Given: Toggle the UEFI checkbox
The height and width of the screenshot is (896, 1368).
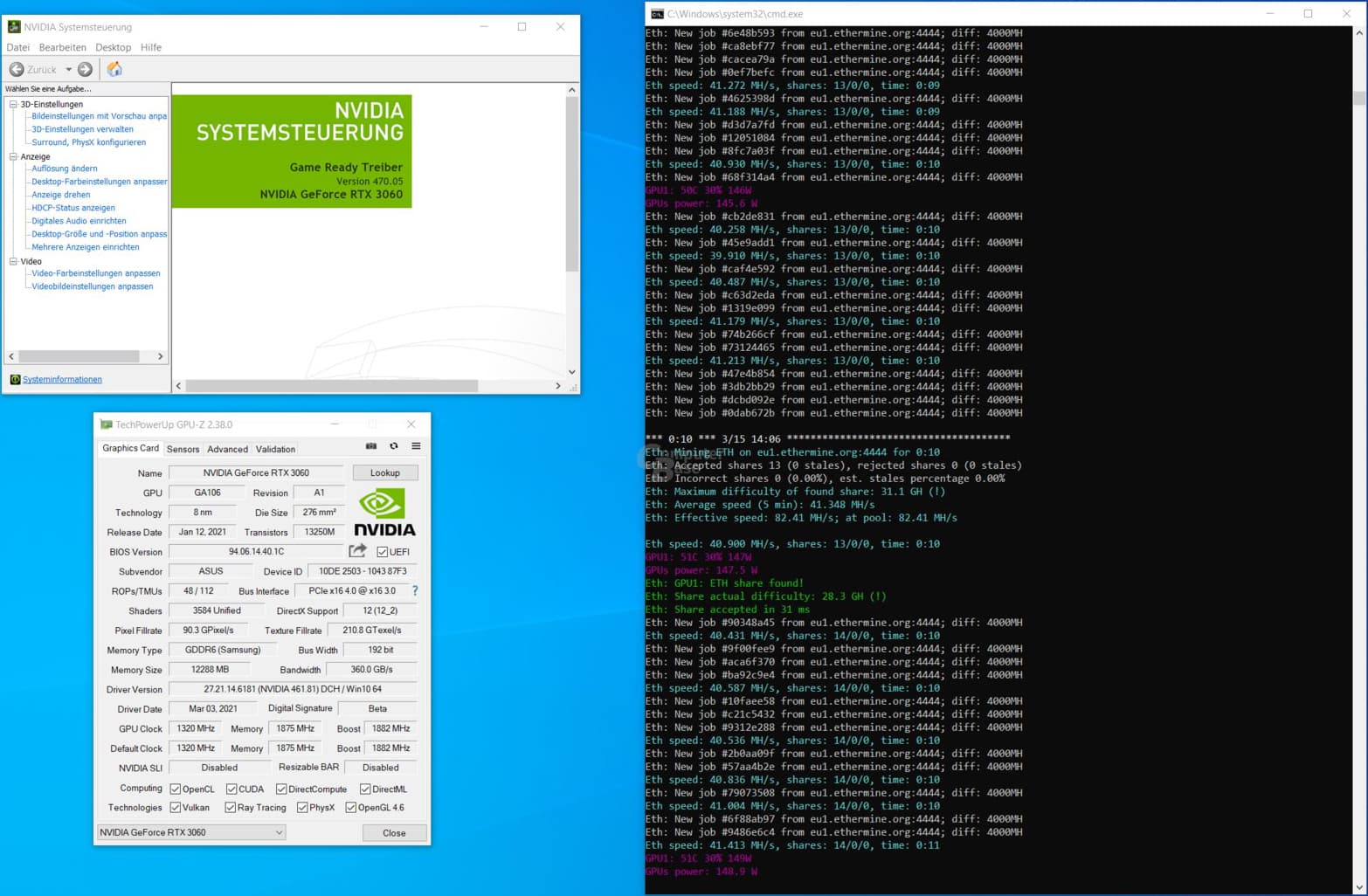Looking at the screenshot, I should tap(383, 552).
